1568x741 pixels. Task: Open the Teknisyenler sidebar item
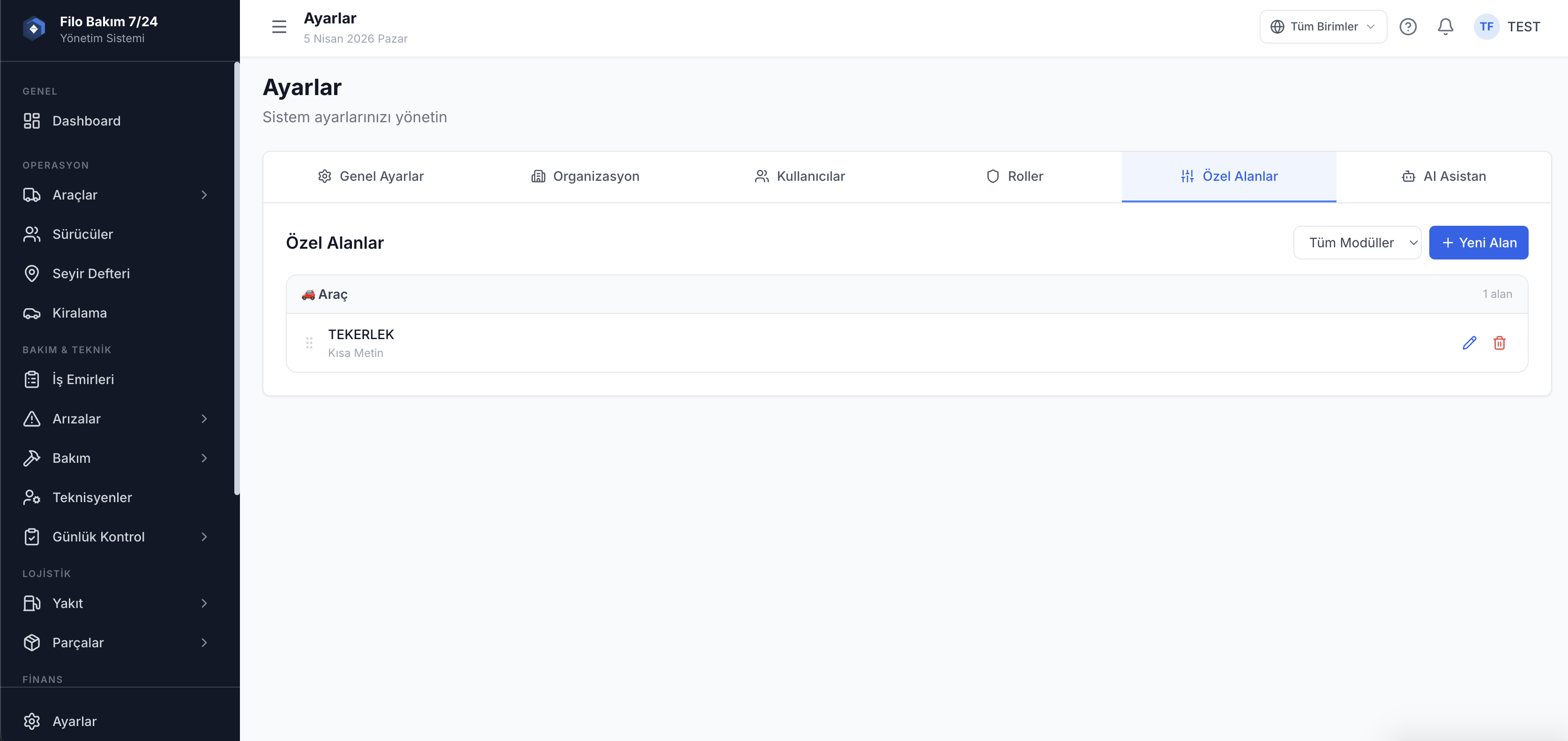click(x=92, y=497)
